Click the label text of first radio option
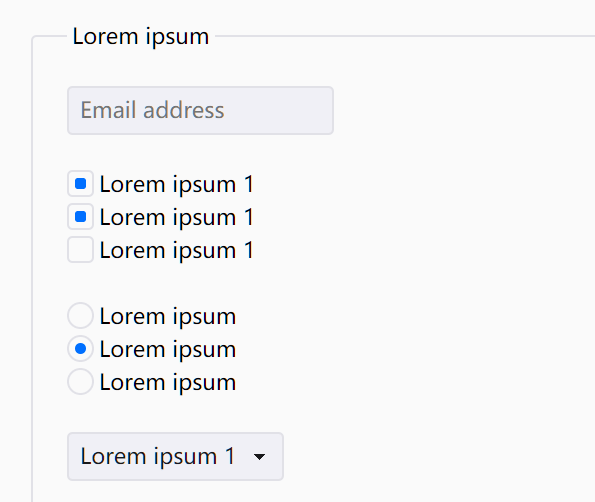The image size is (595, 502). pyautogui.click(x=168, y=317)
